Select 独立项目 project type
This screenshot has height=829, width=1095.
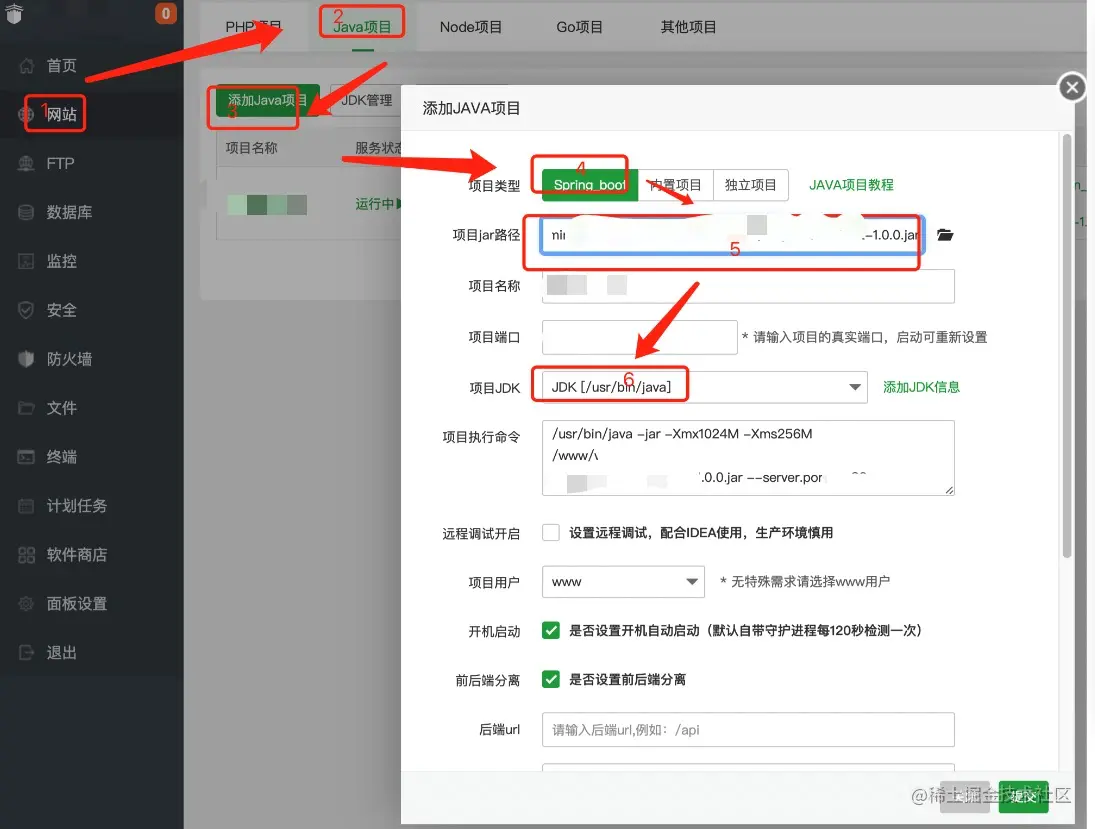(751, 185)
